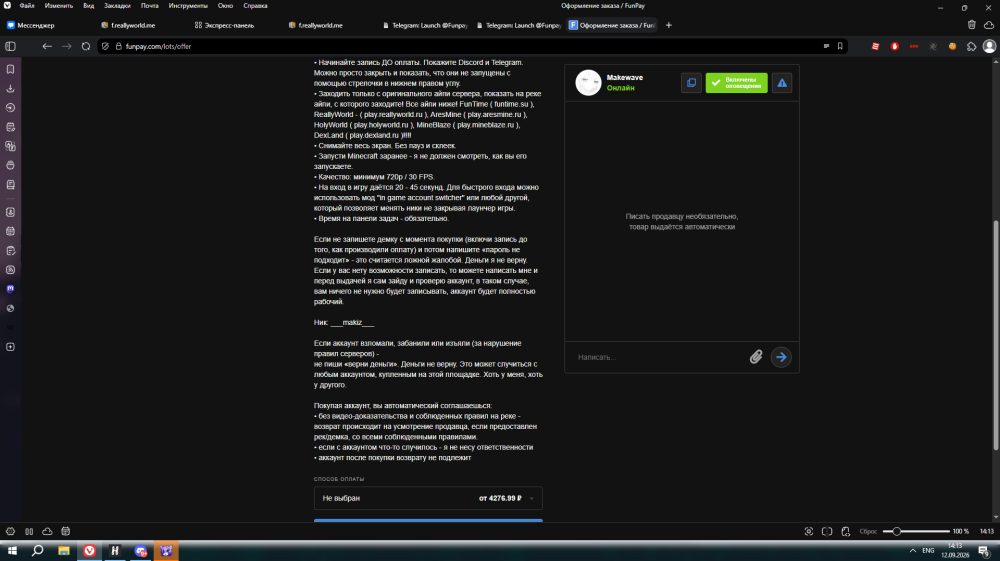This screenshot has height=561, width=1000.
Task: Open Windows notification center
Action: click(984, 551)
